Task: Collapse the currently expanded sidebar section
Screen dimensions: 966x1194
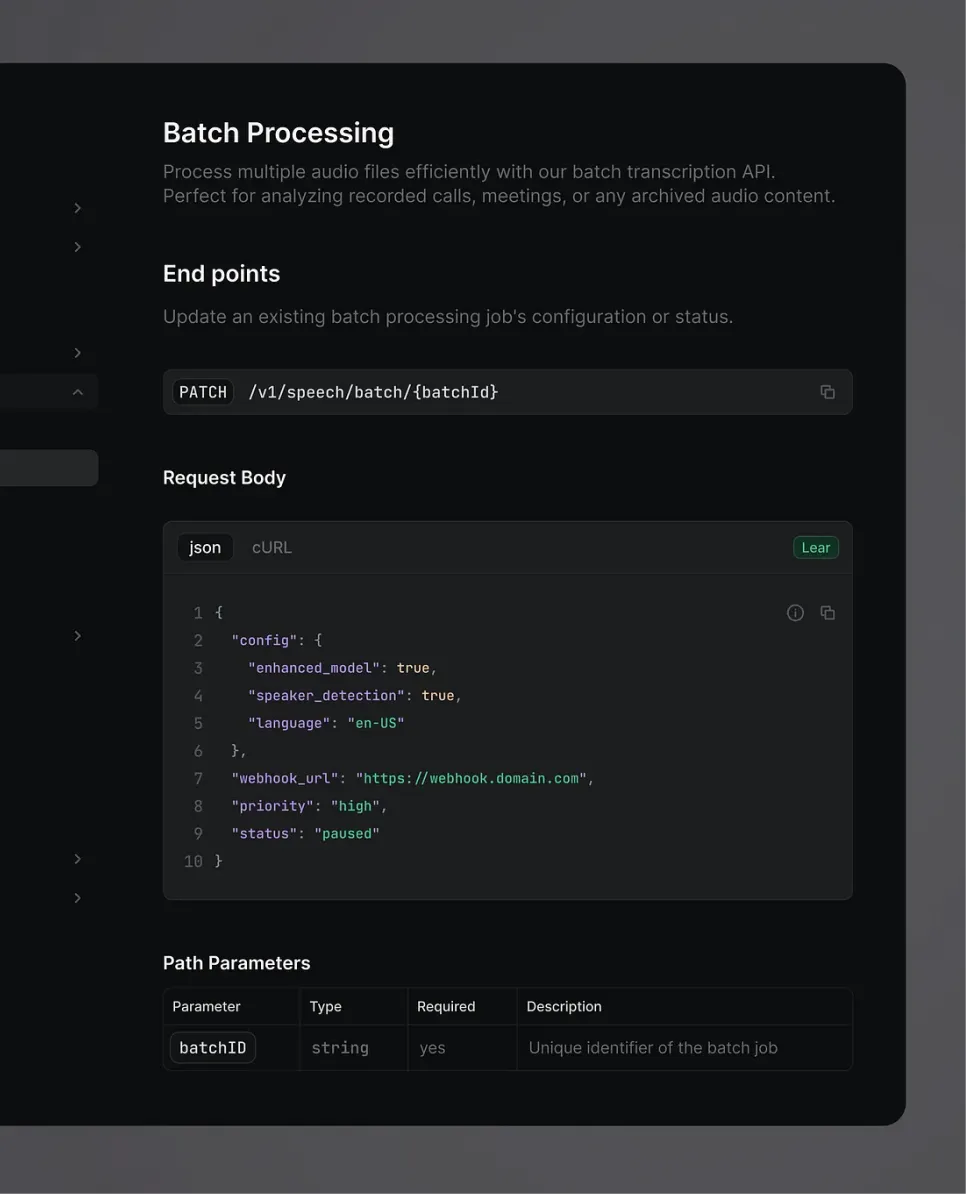Action: click(77, 391)
